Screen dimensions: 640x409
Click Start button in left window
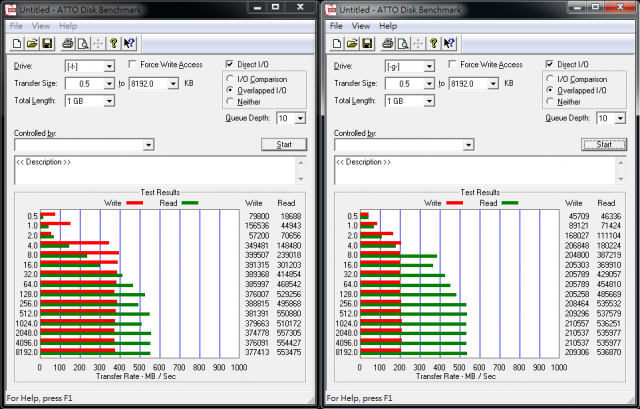click(284, 144)
